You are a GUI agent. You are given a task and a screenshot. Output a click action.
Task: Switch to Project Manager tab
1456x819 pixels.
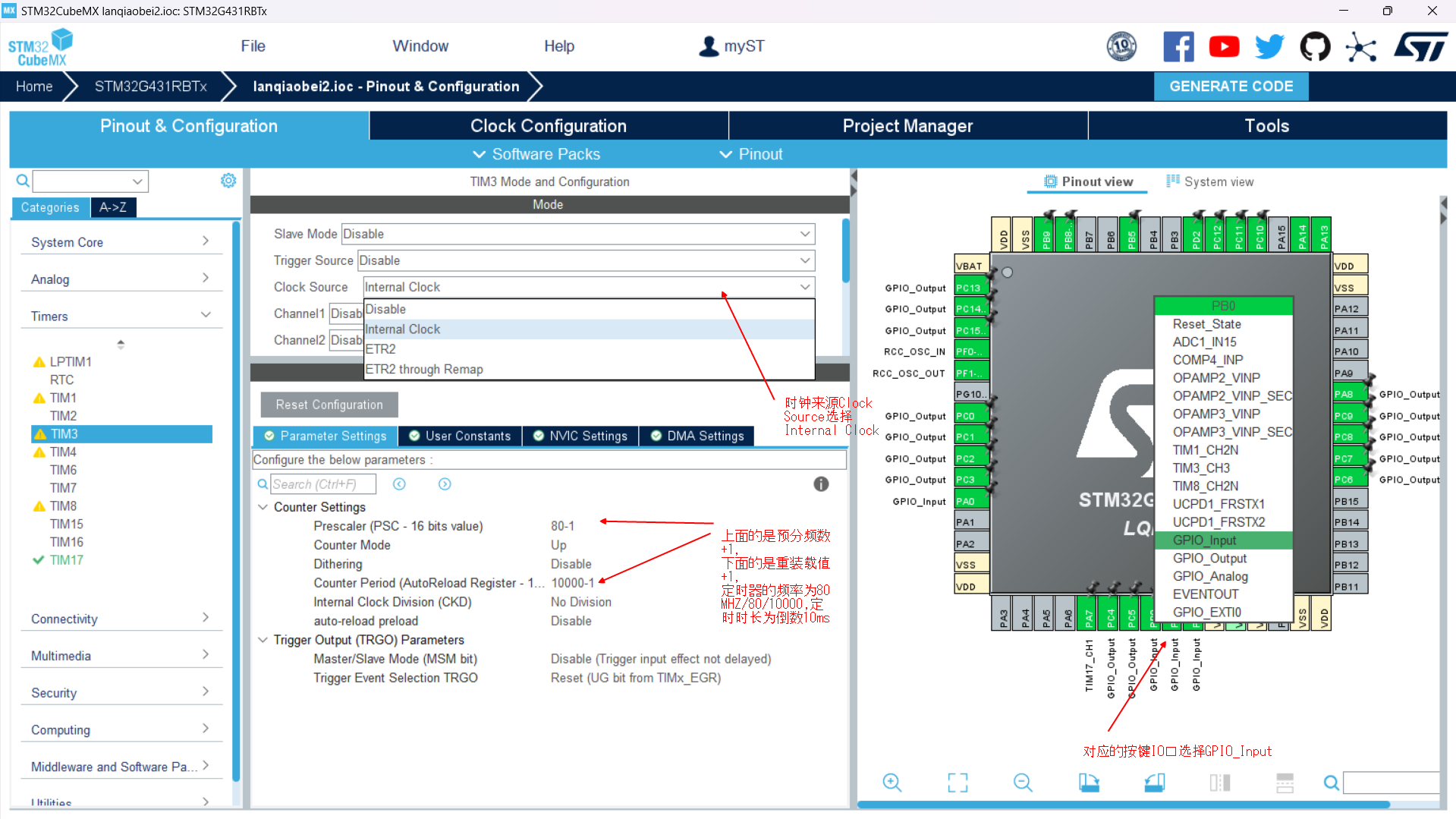point(907,126)
